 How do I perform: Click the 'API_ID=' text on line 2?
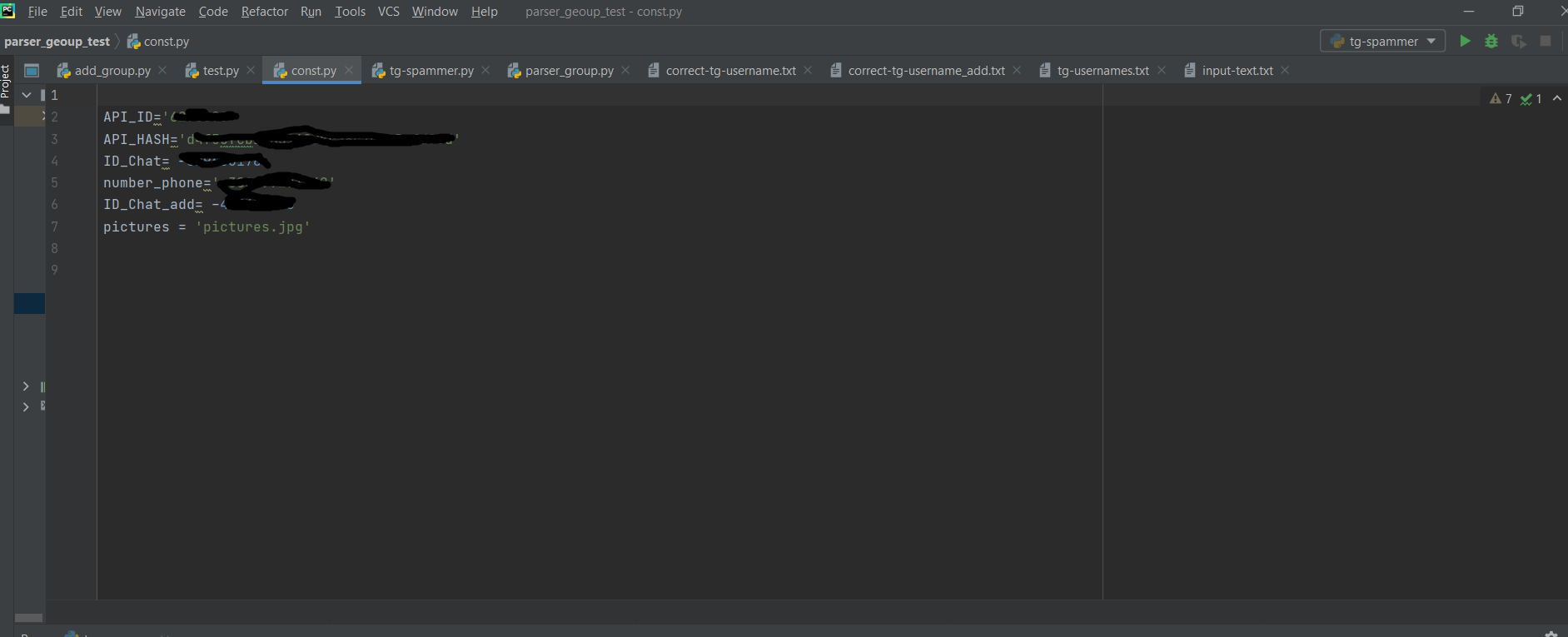tap(132, 117)
